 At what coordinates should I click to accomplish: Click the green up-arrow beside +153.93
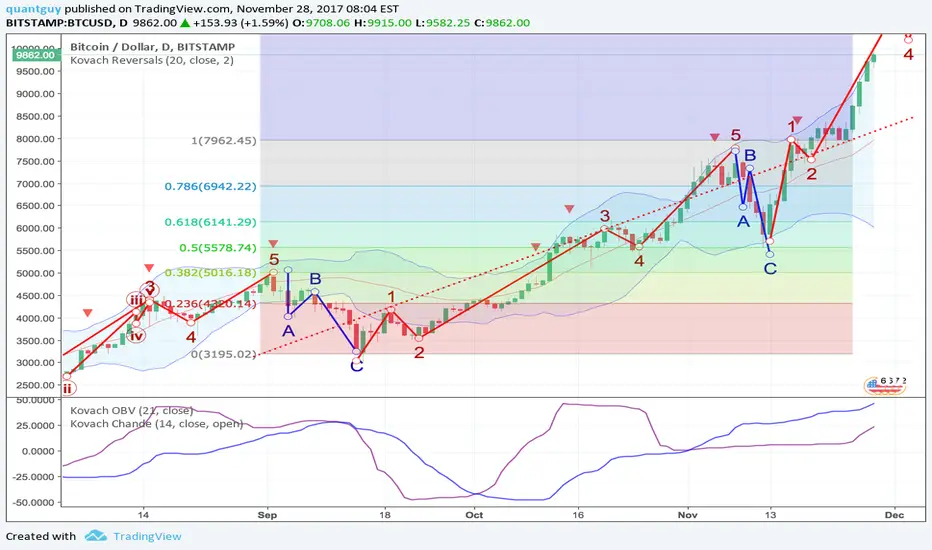pos(185,23)
